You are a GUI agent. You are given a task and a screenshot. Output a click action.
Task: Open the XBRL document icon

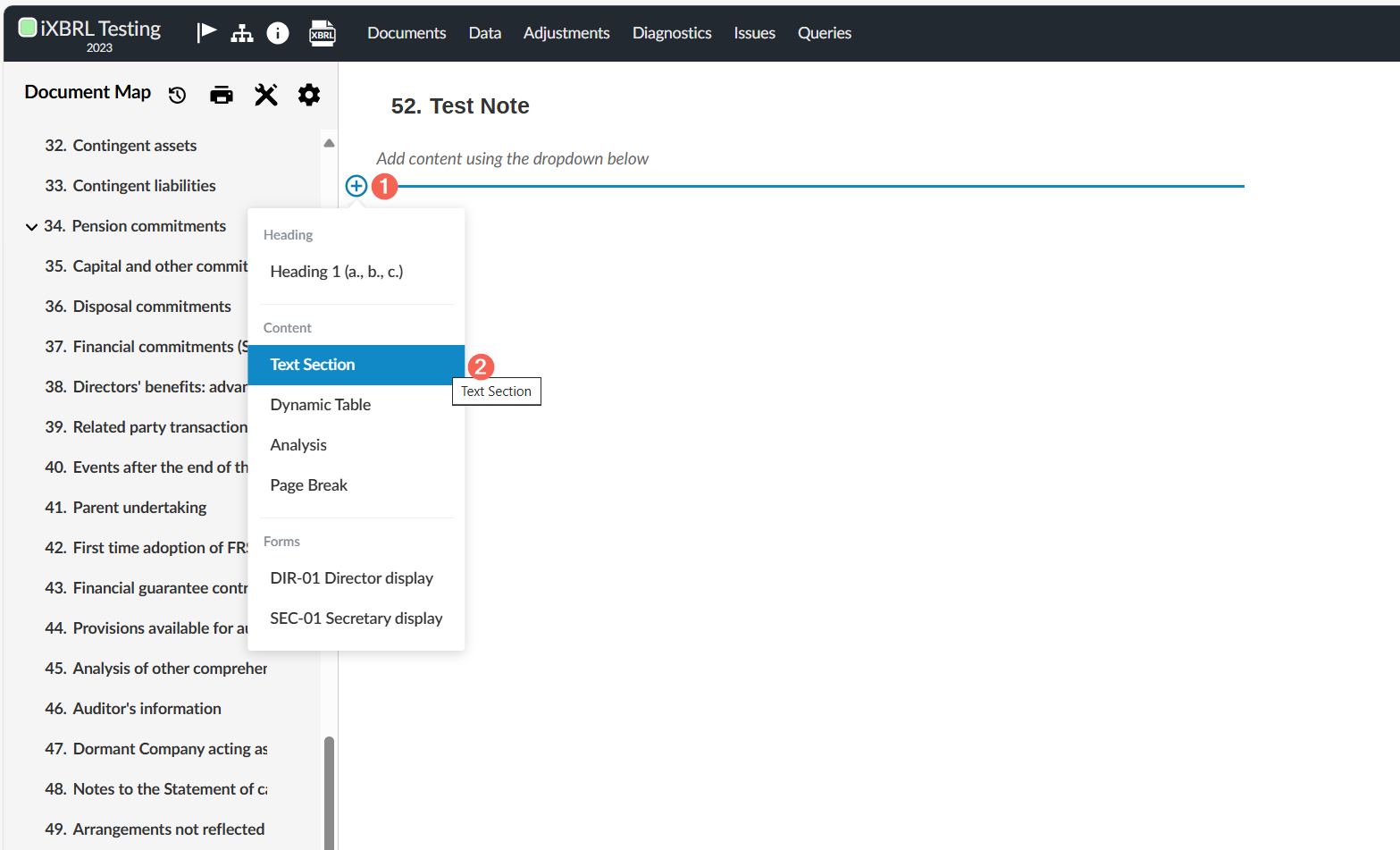[323, 33]
